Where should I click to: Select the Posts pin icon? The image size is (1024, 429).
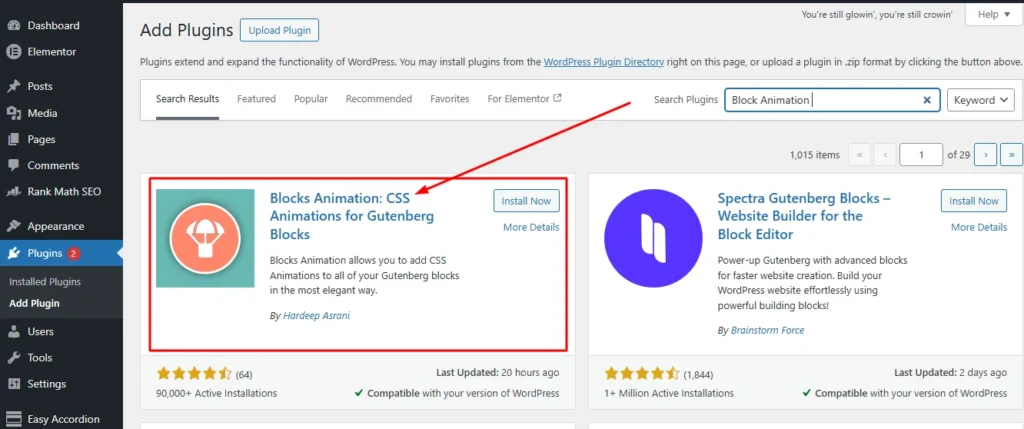tap(13, 86)
